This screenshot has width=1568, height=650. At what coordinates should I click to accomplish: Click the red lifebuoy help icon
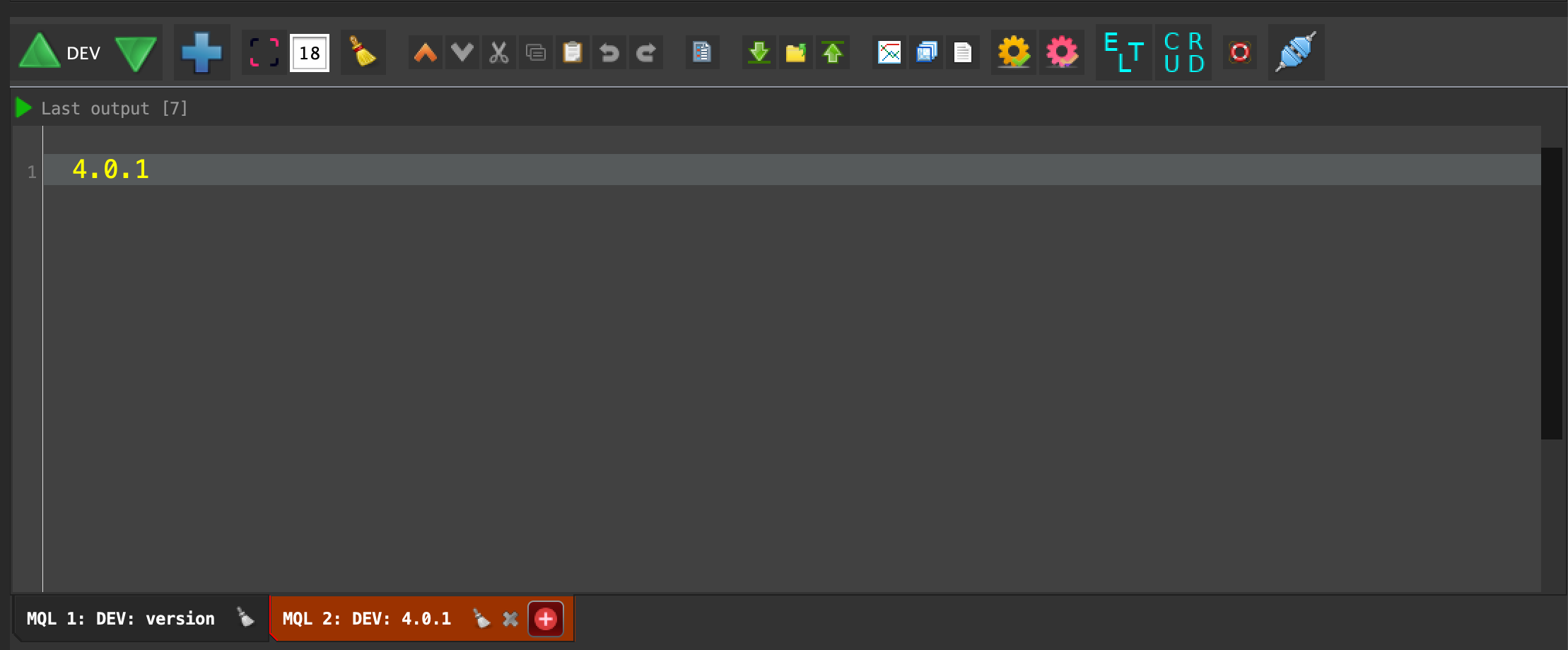pyautogui.click(x=1239, y=52)
